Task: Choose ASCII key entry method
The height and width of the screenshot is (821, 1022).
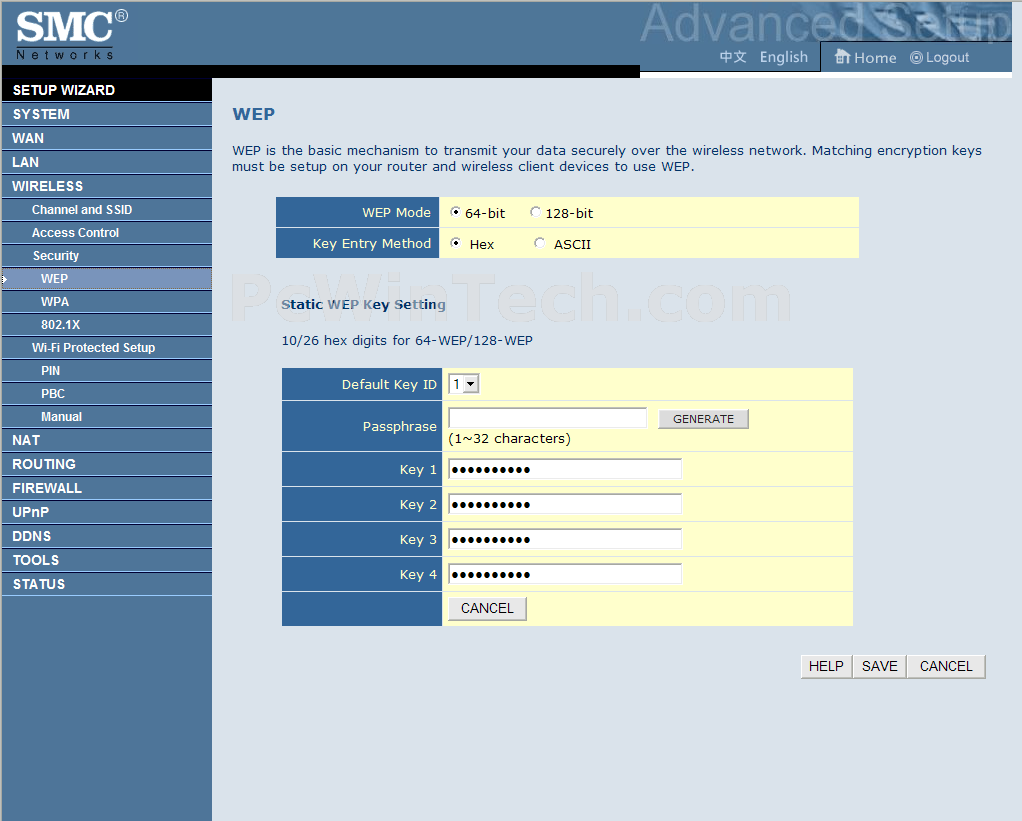Action: [x=540, y=243]
